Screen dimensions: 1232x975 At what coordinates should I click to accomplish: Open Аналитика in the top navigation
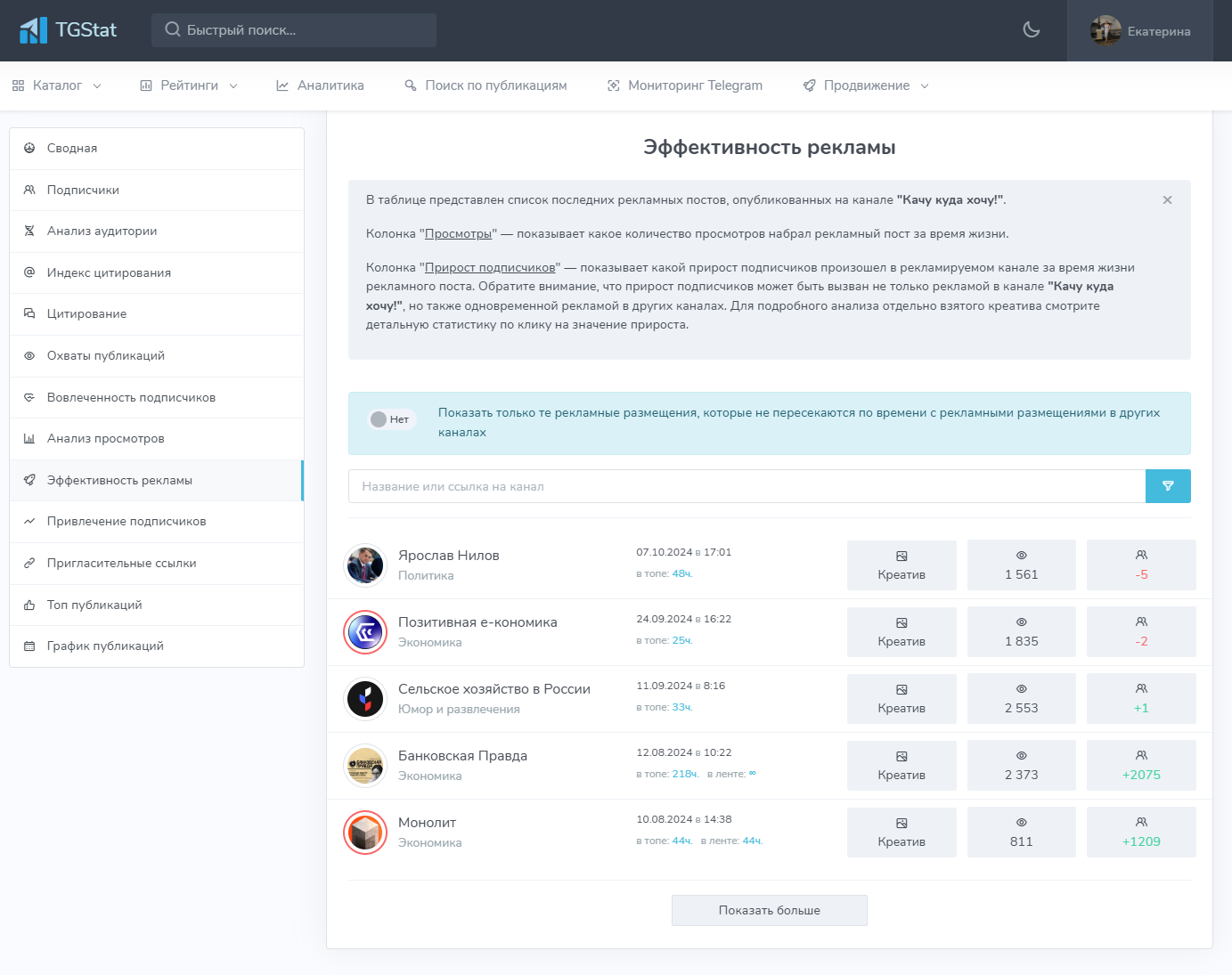pos(321,85)
